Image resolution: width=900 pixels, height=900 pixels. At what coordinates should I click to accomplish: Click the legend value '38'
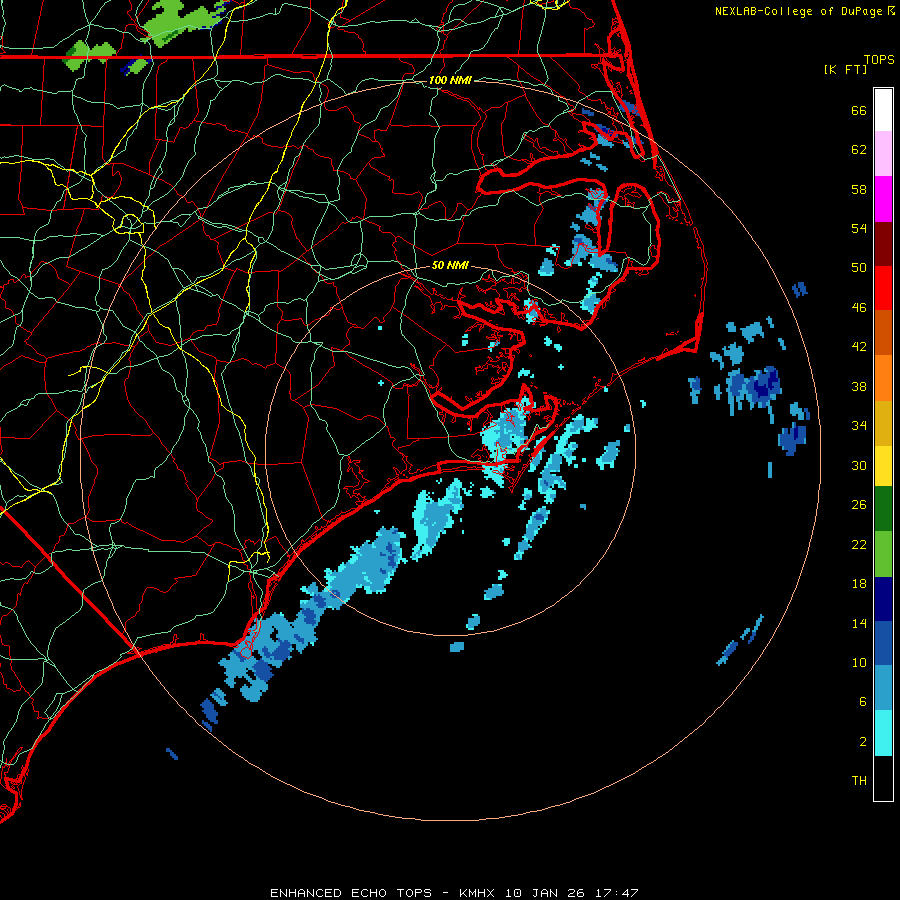coord(859,386)
